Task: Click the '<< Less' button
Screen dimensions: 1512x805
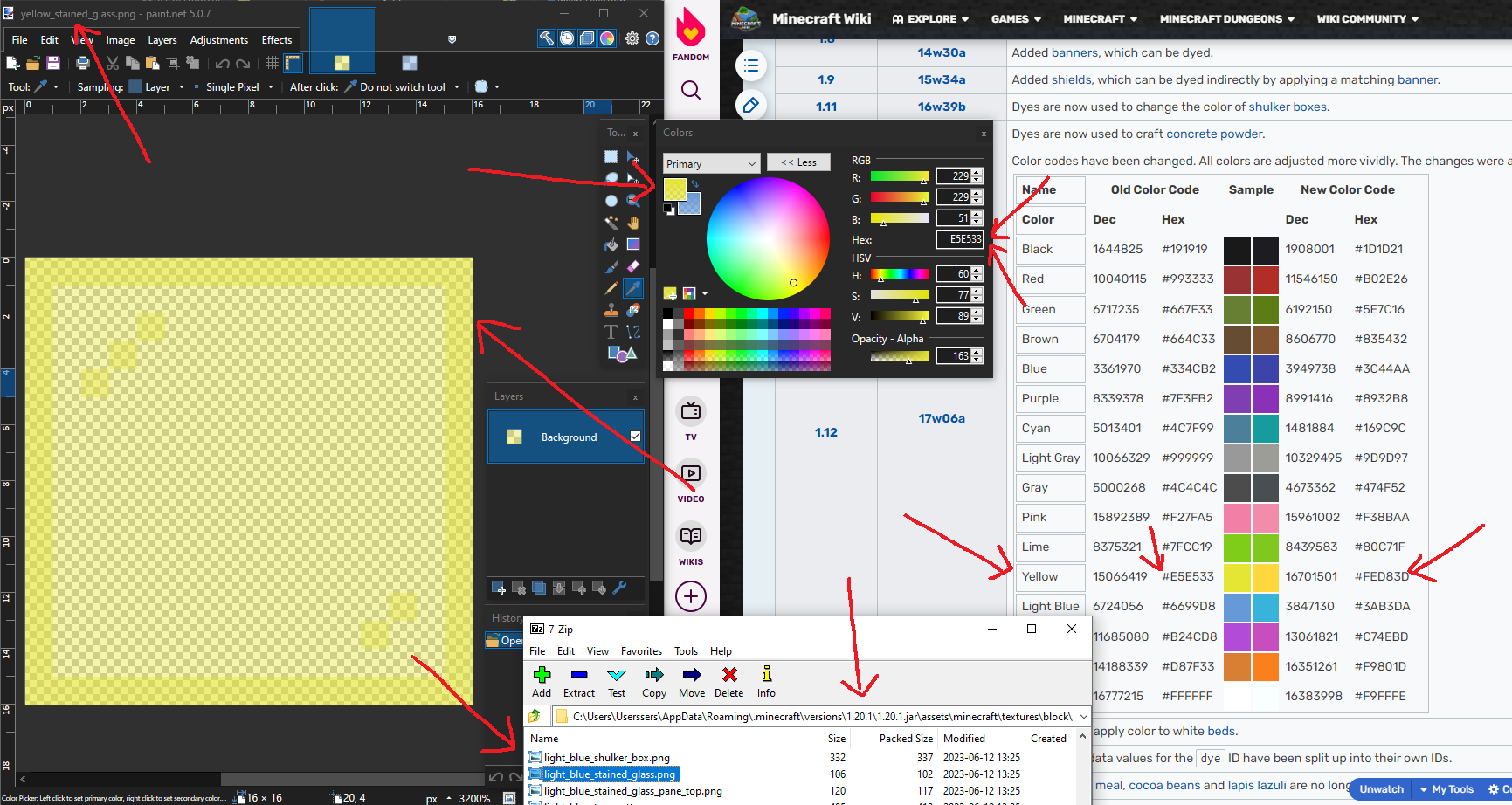Action: [797, 162]
